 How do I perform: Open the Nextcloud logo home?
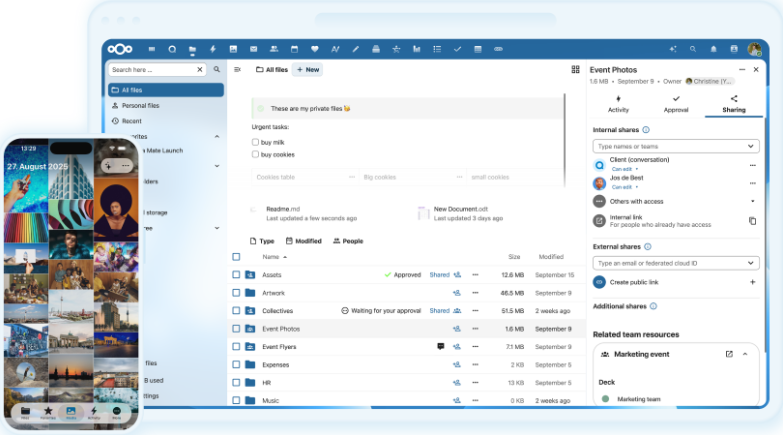120,49
